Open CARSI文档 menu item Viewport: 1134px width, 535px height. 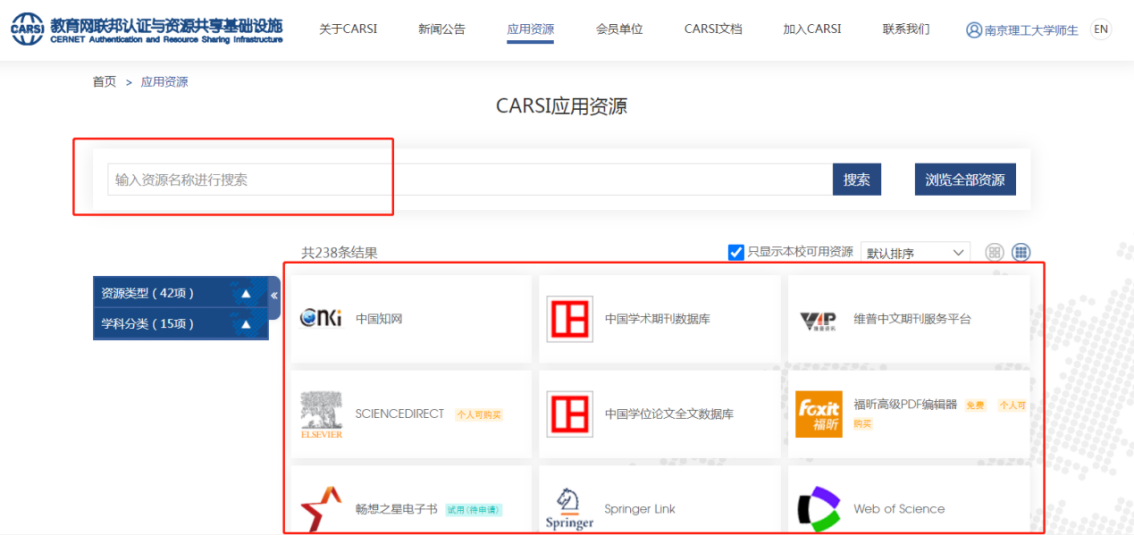click(713, 30)
